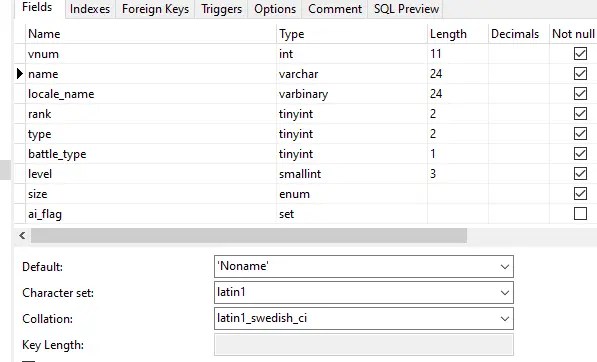Image resolution: width=597 pixels, height=362 pixels.
Task: Click the length 24 cell of name
Action: (458, 73)
